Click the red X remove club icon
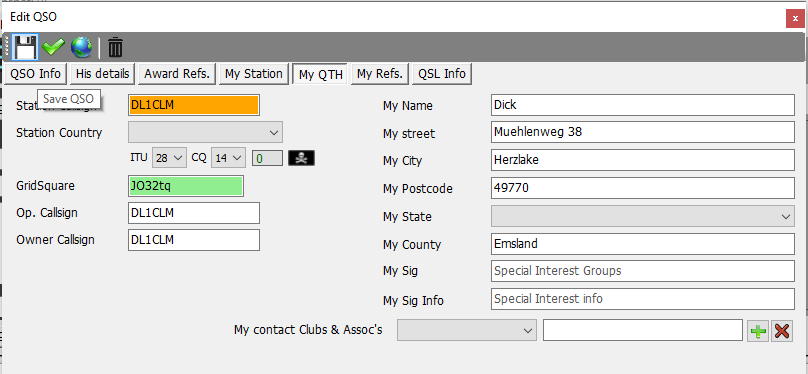This screenshot has width=808, height=374. (x=782, y=330)
